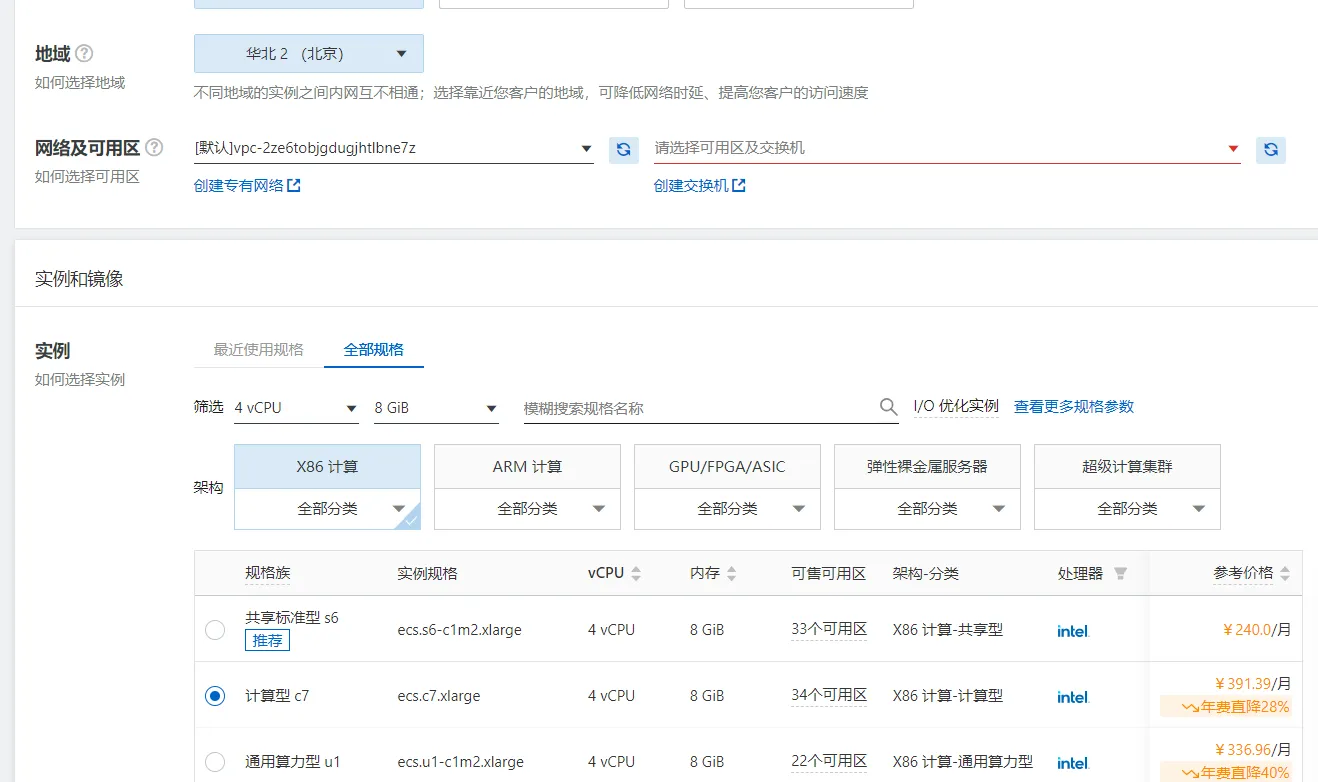Expand 全部分类 under 弹性裸金属服务器
Screen dimensions: 1318x782
click(927, 509)
